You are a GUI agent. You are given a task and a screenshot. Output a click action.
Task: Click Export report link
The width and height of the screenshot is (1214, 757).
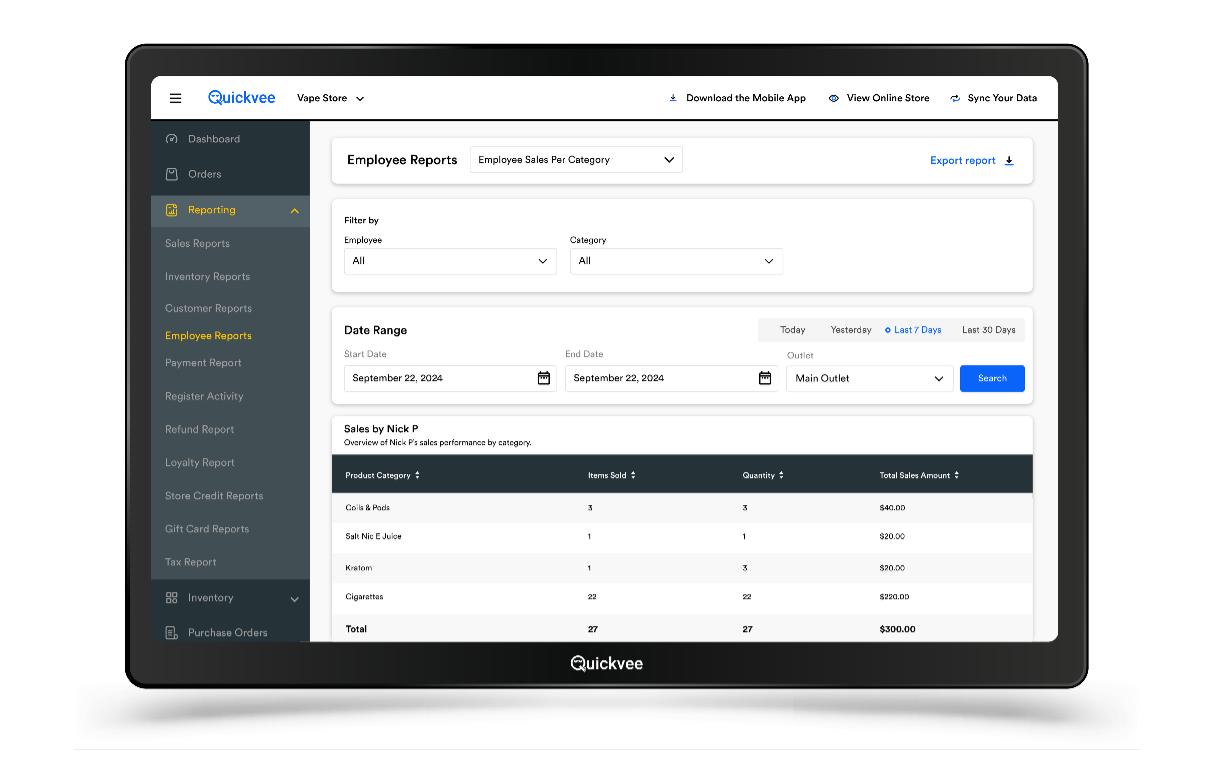click(x=963, y=160)
